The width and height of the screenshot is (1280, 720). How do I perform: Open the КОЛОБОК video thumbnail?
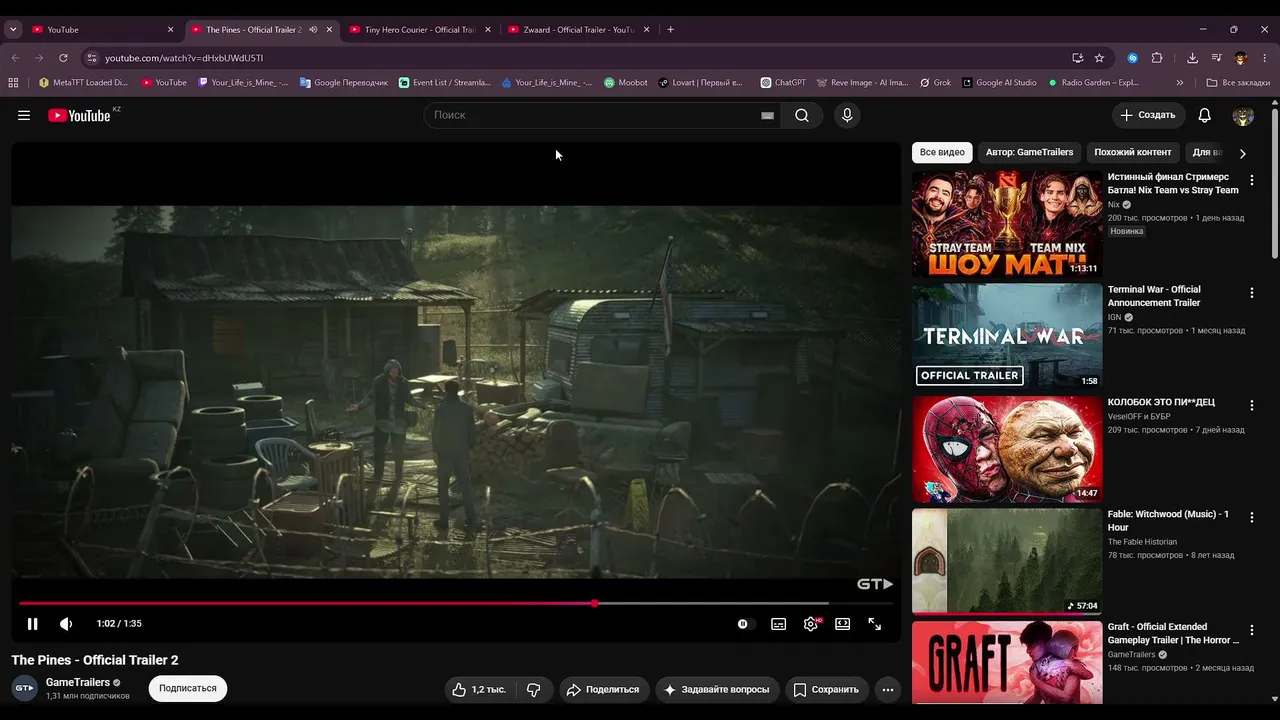(x=1007, y=449)
